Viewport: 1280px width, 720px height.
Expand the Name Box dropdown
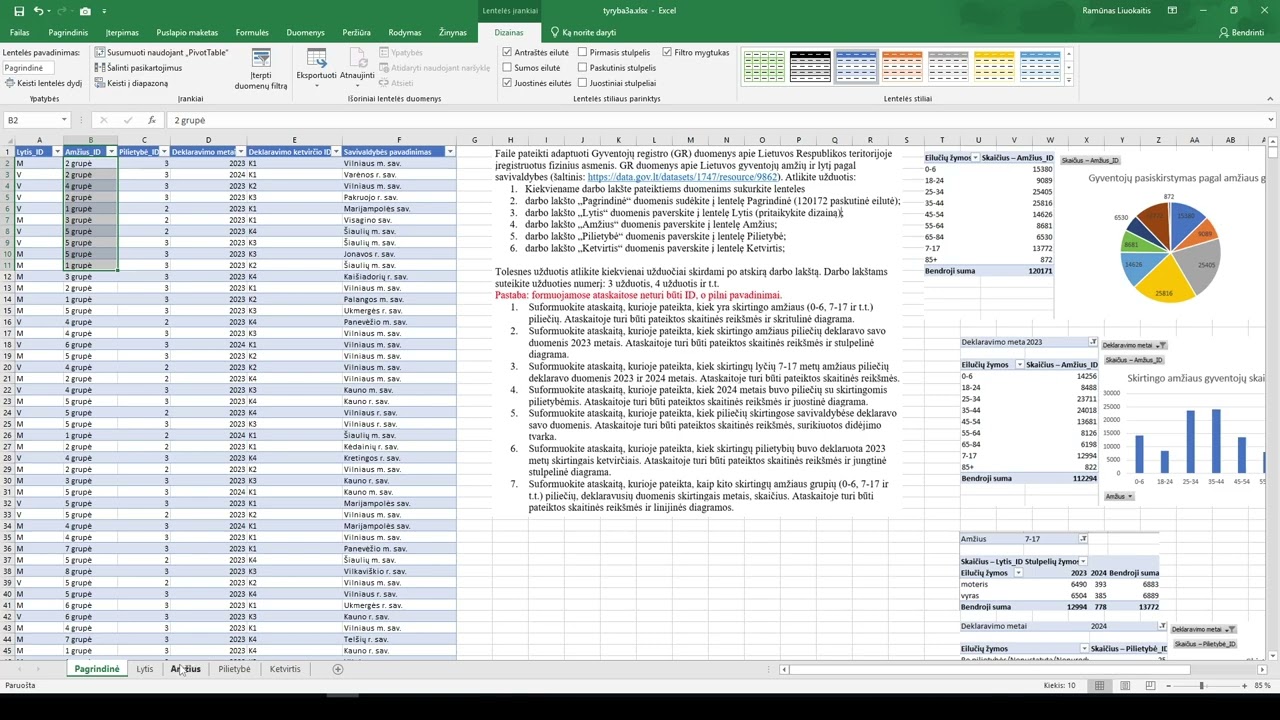point(64,120)
